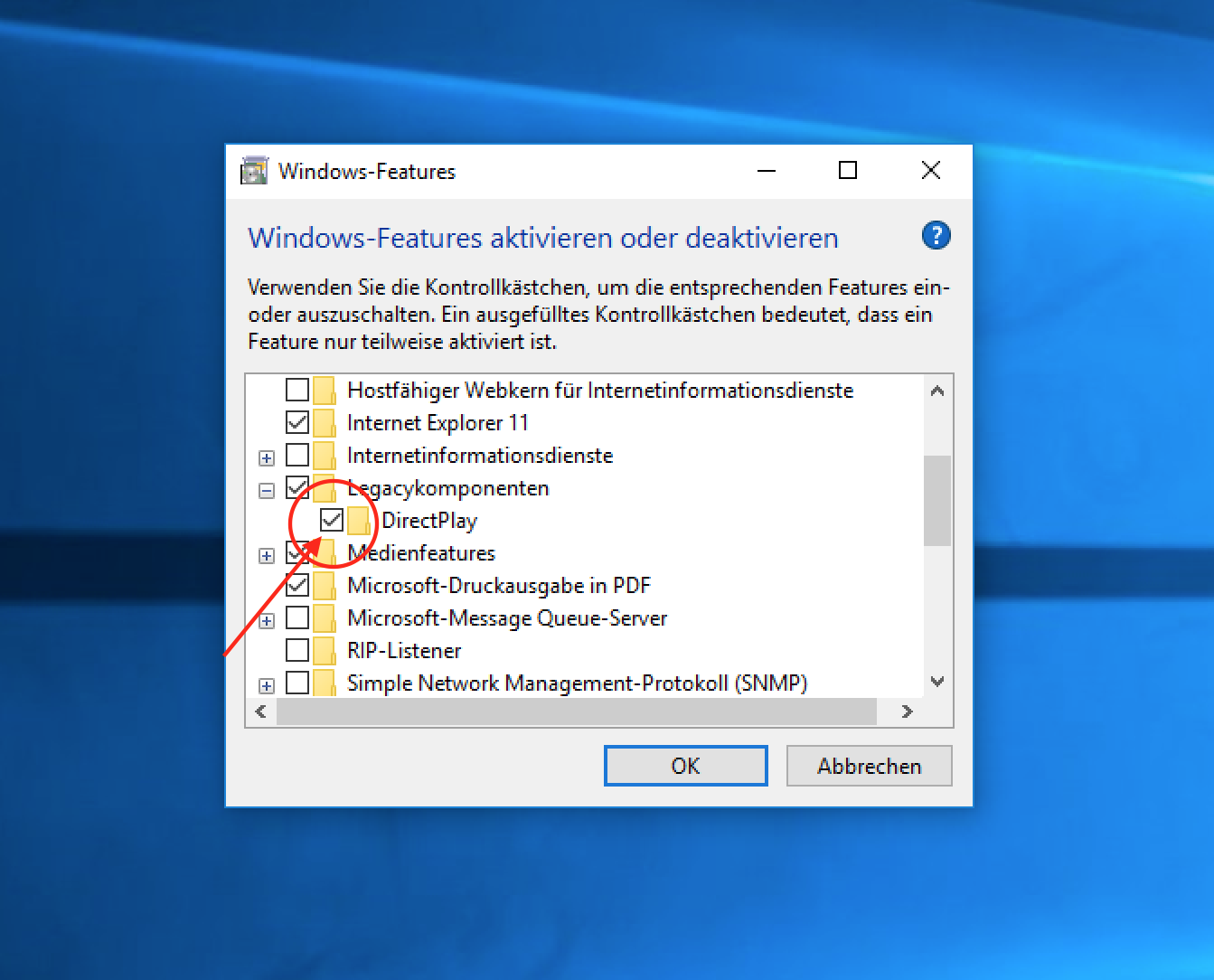Enable the RIP-Listener checkbox
Viewport: 1214px width, 980px height.
pyautogui.click(x=297, y=650)
